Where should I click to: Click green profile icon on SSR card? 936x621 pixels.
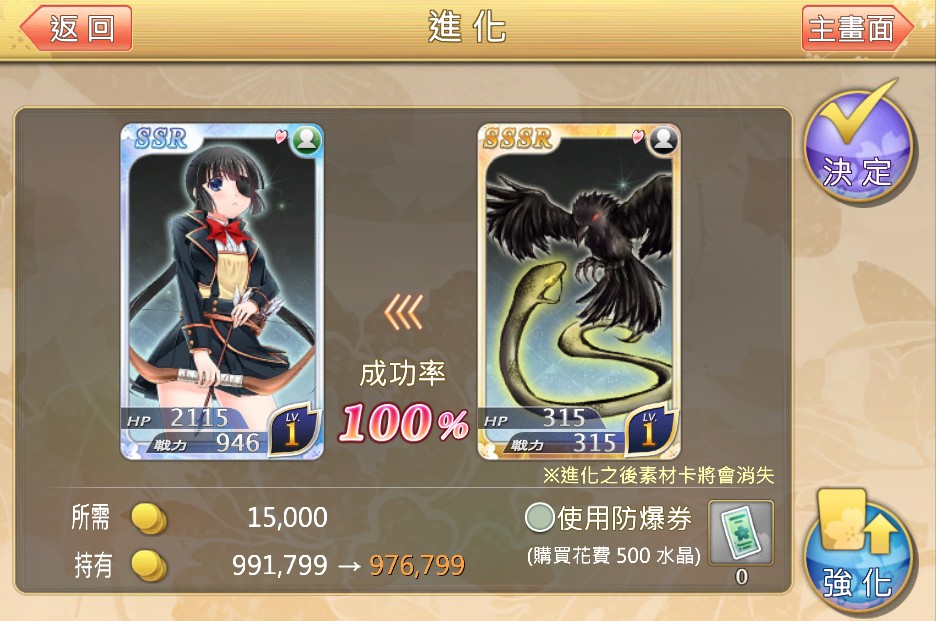coord(306,141)
